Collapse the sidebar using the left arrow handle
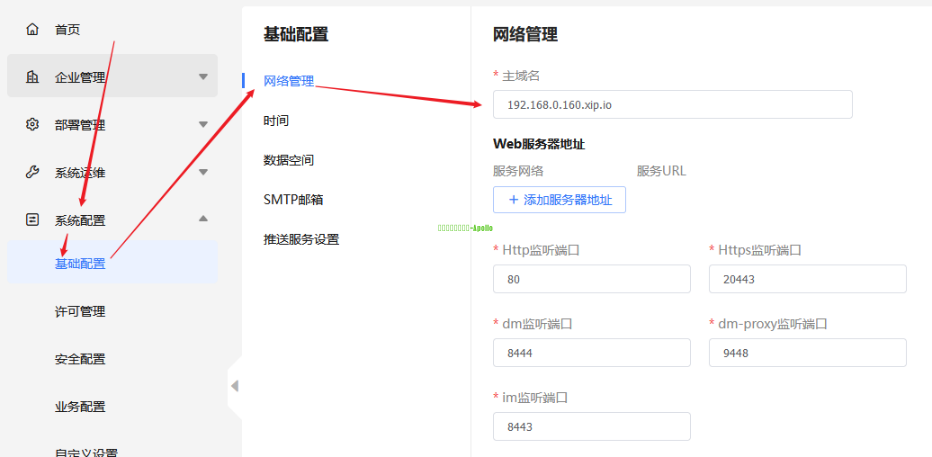This screenshot has width=932, height=457. (x=234, y=386)
